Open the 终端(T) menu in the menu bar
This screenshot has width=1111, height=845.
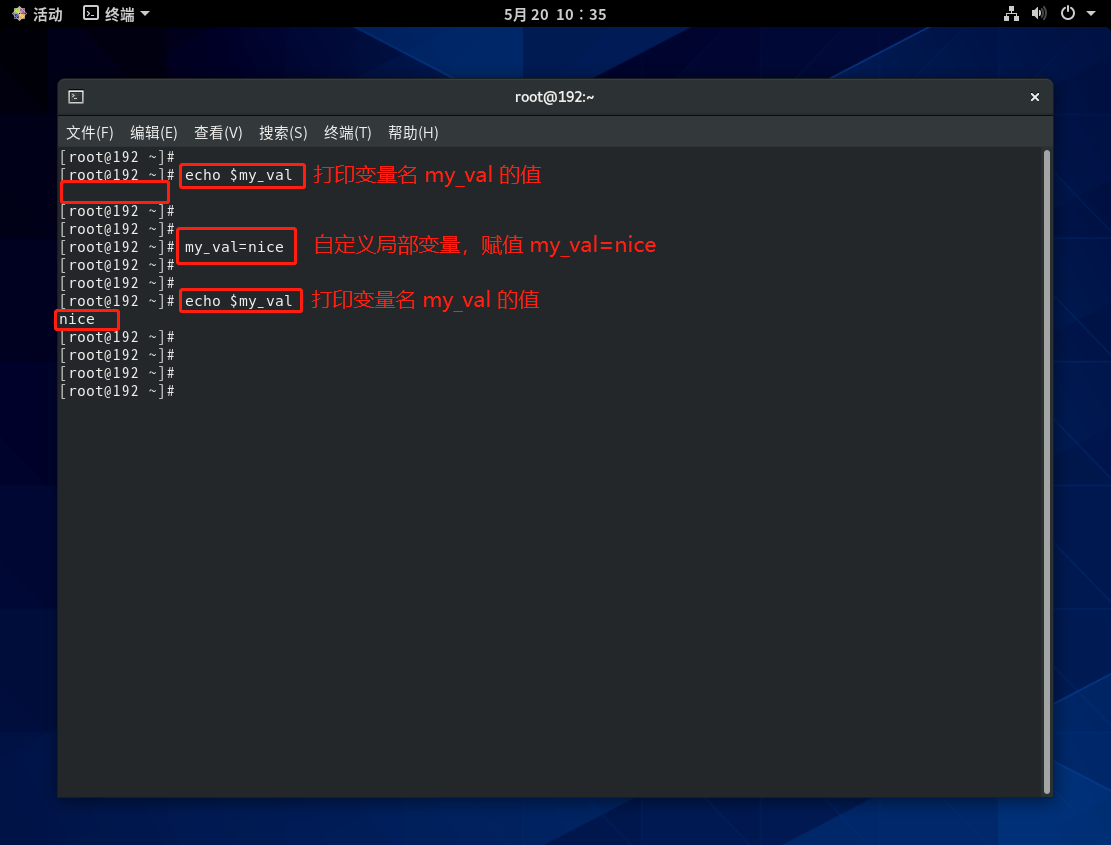tap(348, 133)
